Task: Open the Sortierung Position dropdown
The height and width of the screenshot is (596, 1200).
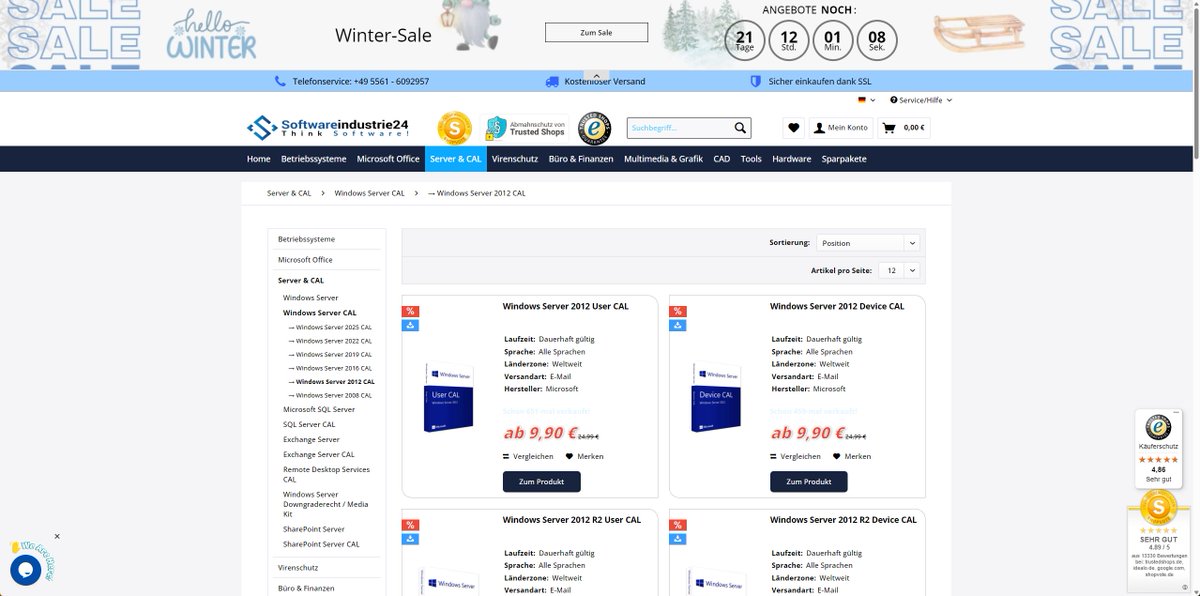Action: 867,243
